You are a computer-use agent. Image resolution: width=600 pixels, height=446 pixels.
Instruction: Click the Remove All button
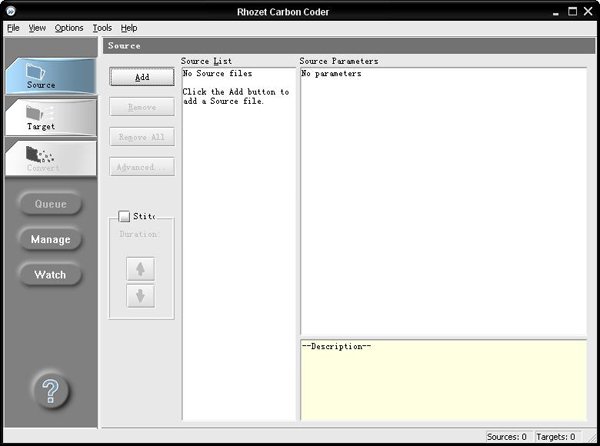142,137
